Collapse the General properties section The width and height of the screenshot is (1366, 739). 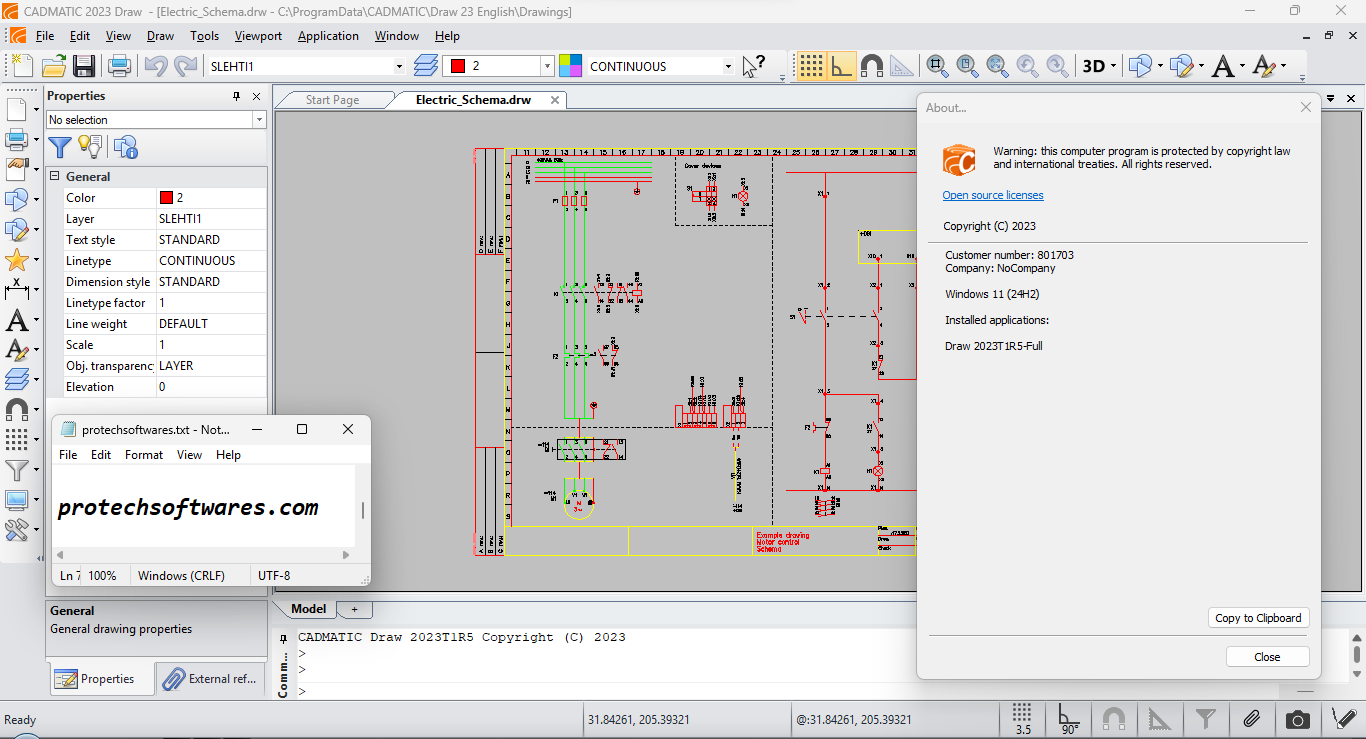point(55,177)
